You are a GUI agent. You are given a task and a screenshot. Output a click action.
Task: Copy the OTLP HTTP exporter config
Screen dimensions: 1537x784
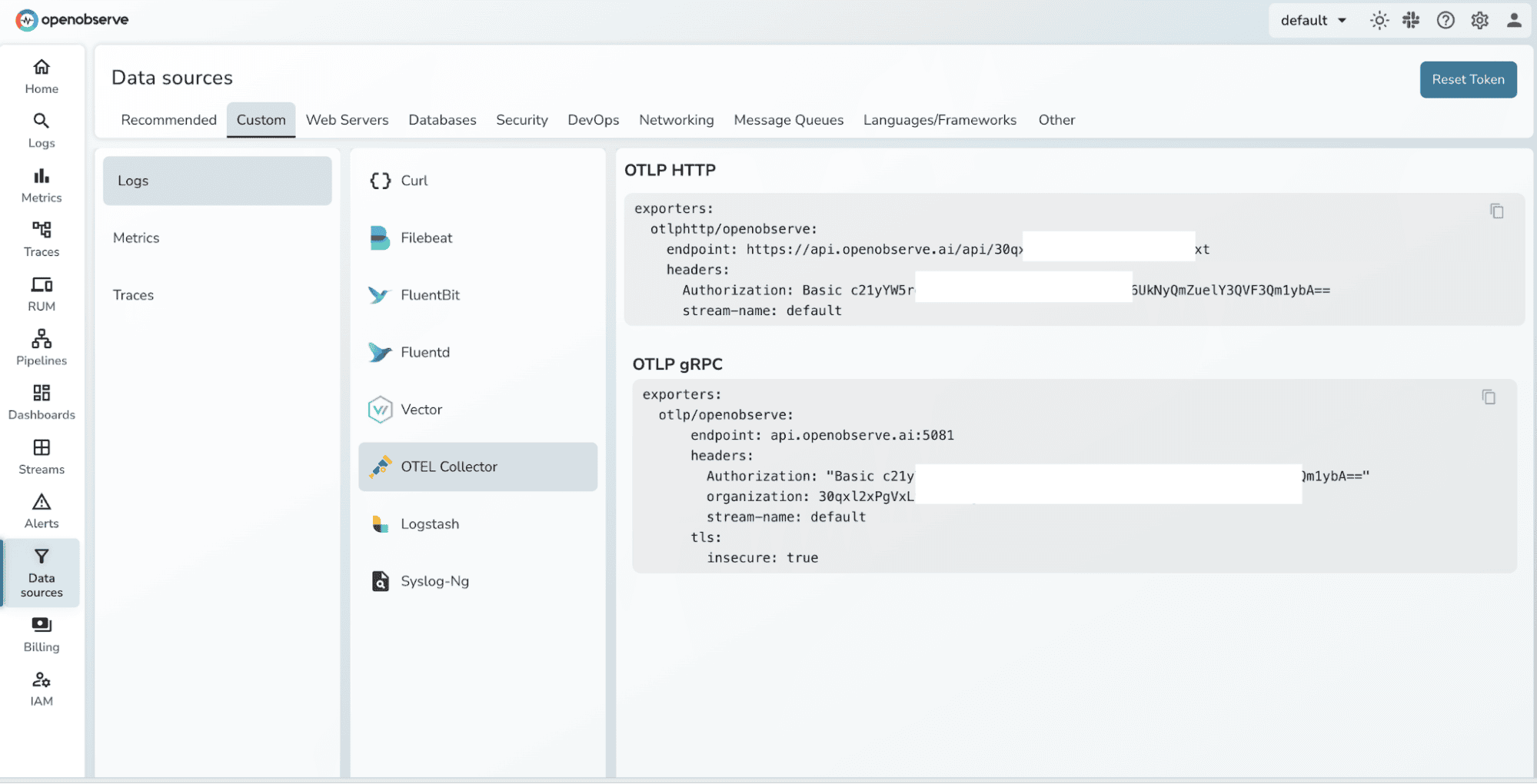pos(1496,211)
